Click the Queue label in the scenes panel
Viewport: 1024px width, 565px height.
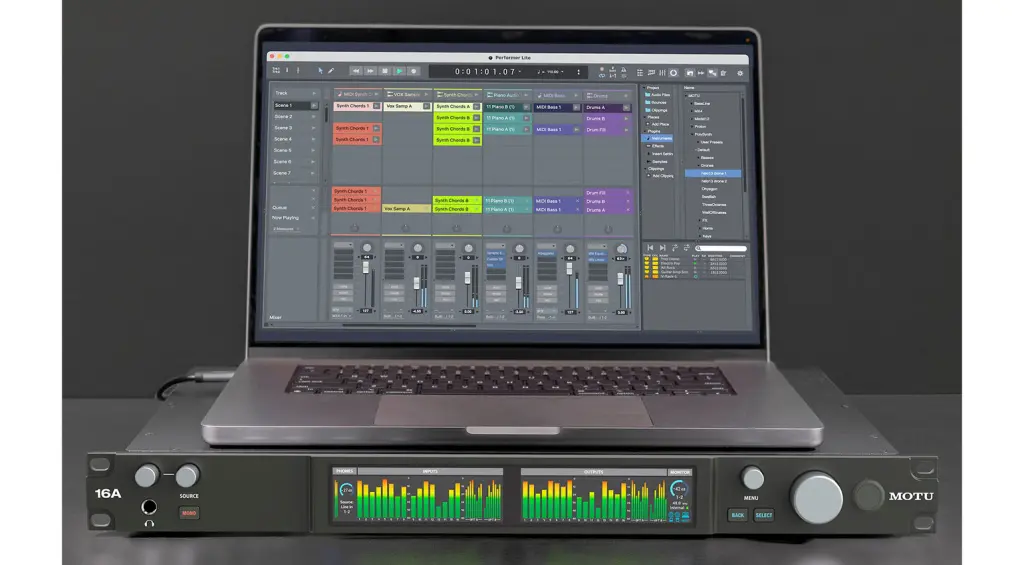point(281,207)
